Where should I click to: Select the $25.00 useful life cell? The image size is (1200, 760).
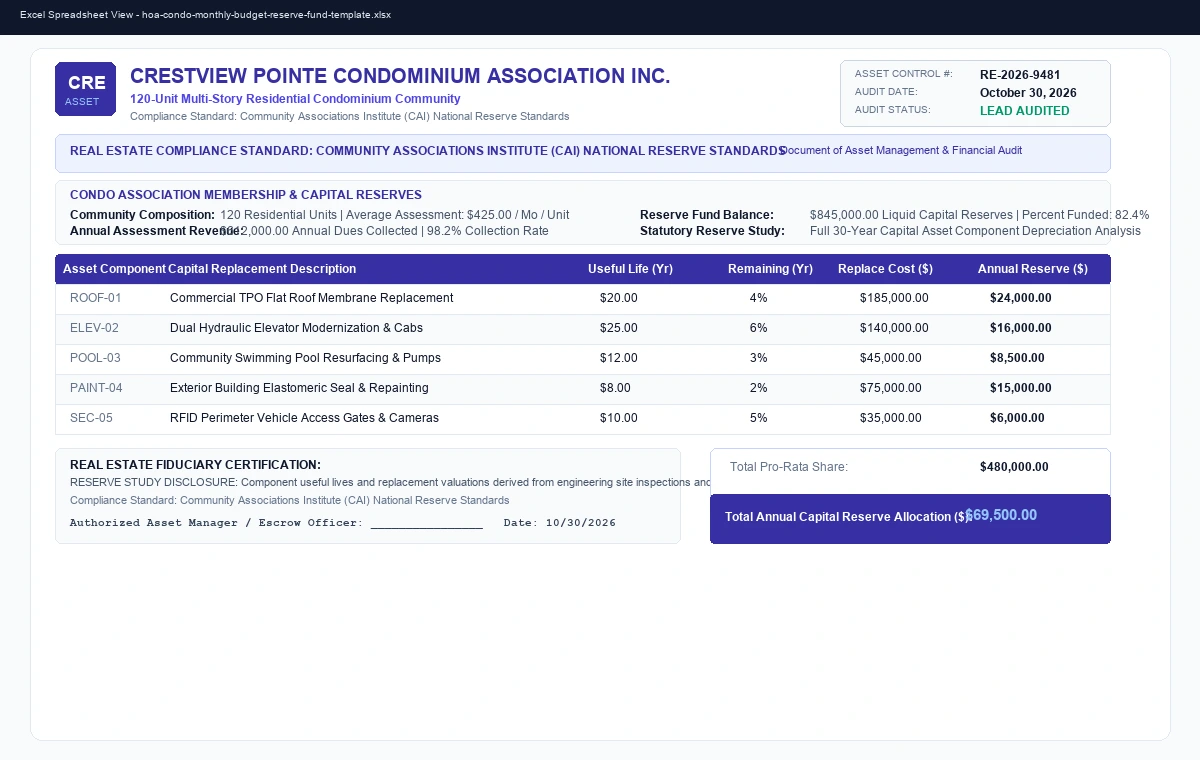(619, 328)
